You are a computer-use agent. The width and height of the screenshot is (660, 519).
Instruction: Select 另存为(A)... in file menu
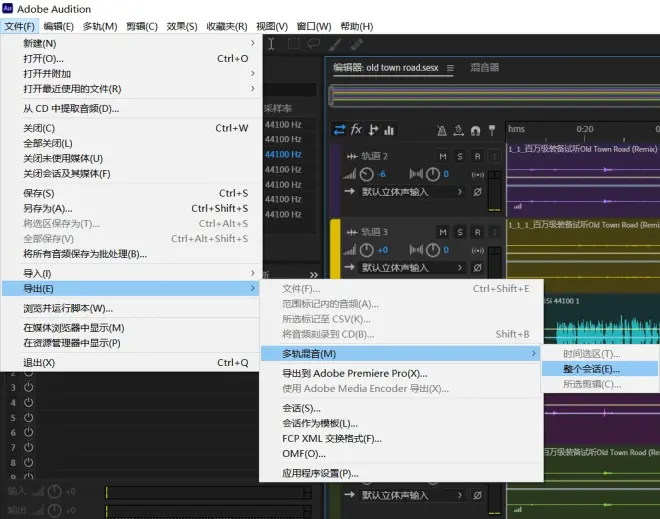[131, 208]
